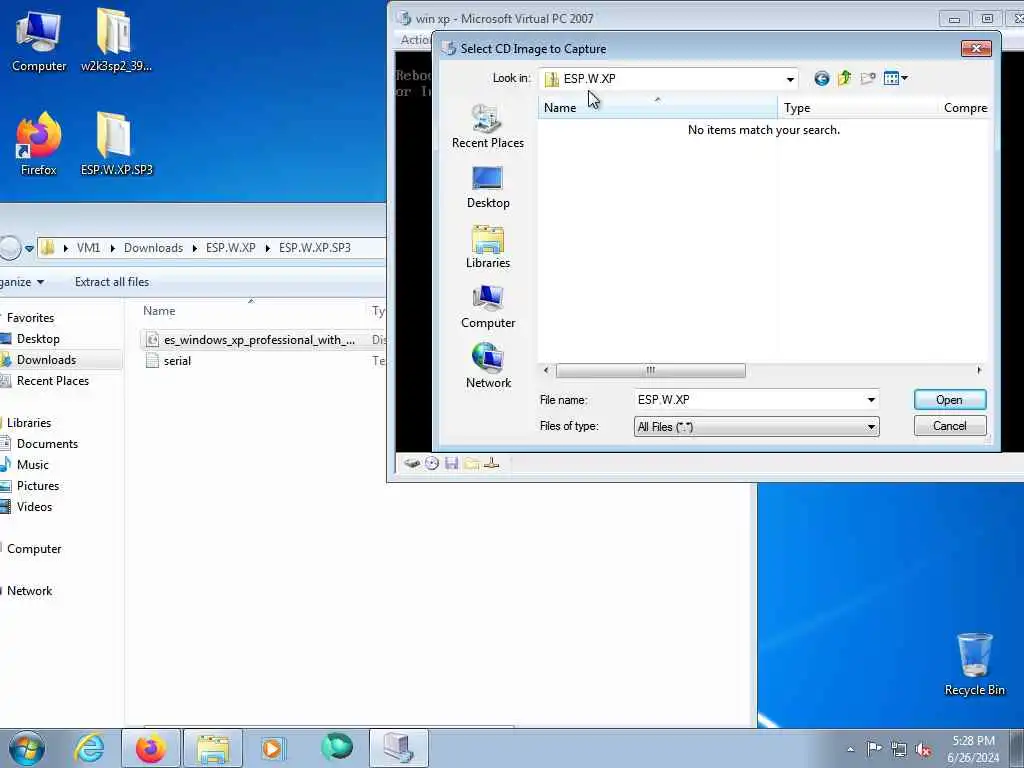The width and height of the screenshot is (1024, 768).
Task: Click hard disk status icon in Virtual PC
Action: (411, 464)
